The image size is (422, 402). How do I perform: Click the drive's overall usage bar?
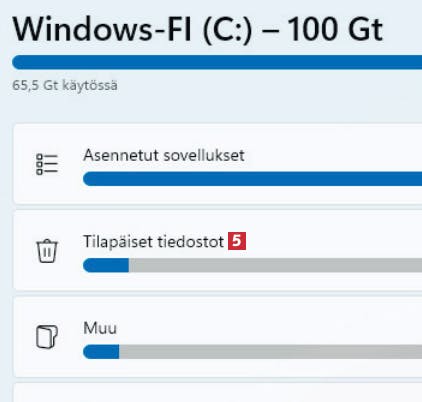(217, 62)
